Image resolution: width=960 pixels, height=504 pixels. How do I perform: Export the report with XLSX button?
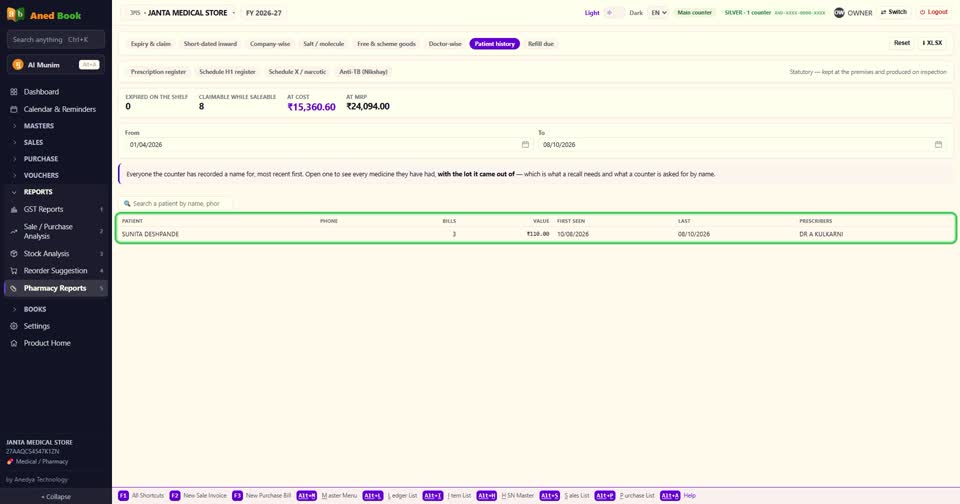(932, 43)
